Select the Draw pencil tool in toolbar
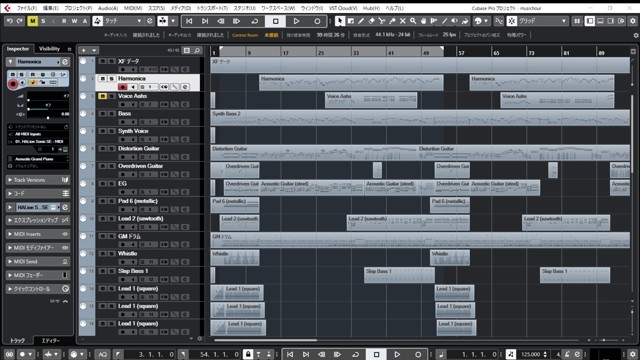 pos(361,21)
